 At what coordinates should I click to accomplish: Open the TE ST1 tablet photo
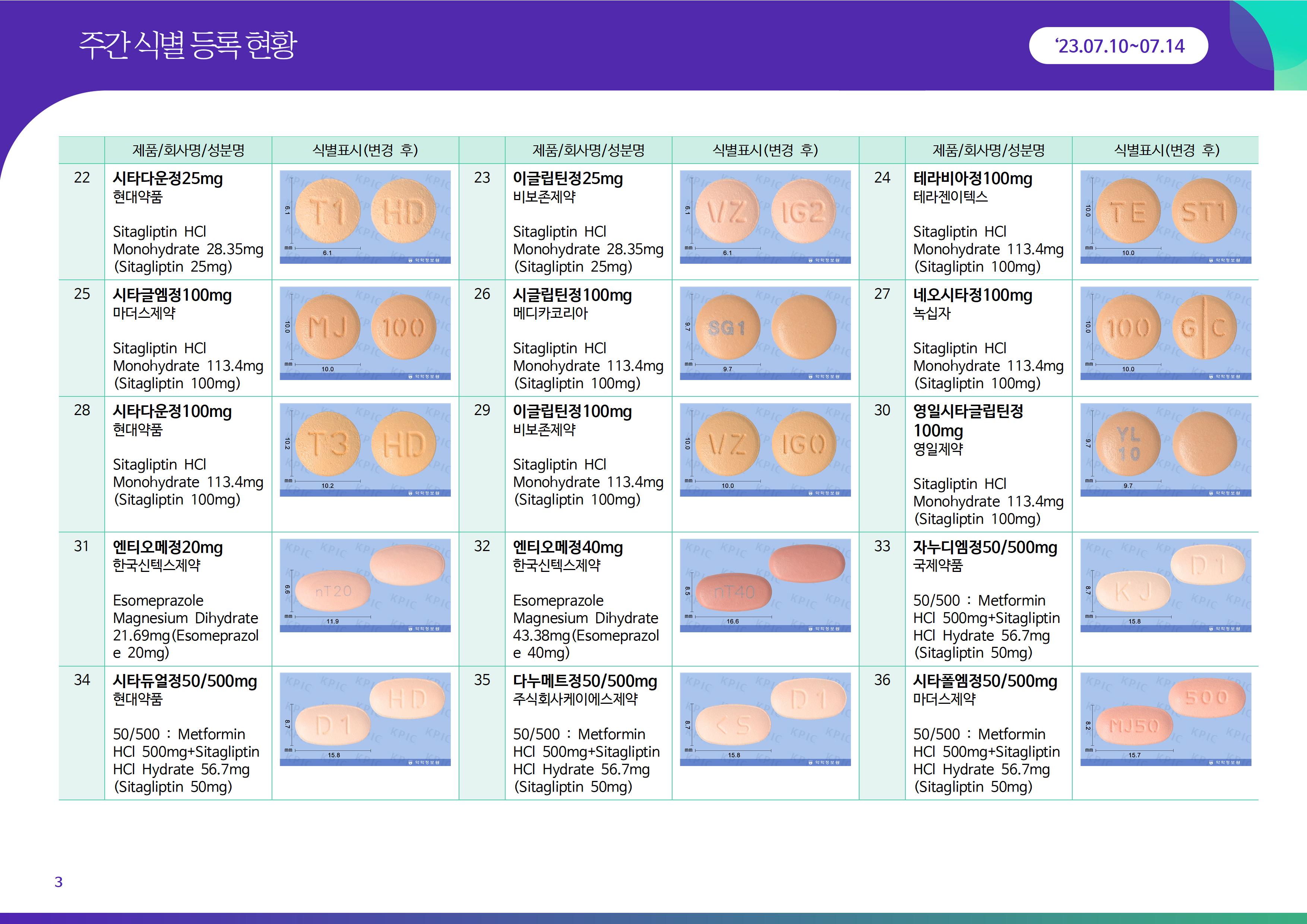1165,217
